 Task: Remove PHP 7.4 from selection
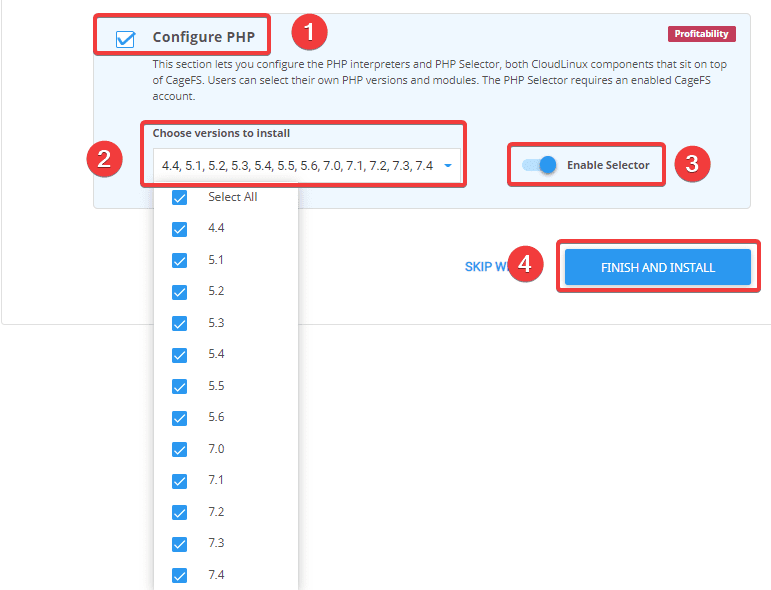tap(180, 576)
